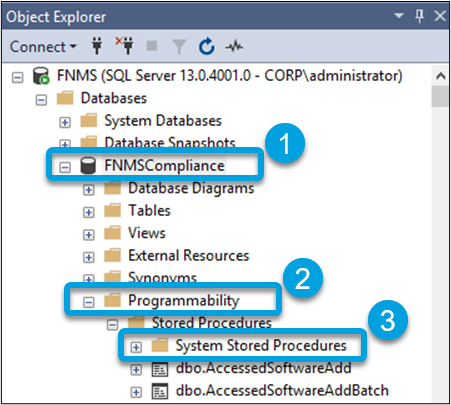Open the Object Explorer window position dropdown arrow
Screen dimensions: 451x405
(x=399, y=16)
